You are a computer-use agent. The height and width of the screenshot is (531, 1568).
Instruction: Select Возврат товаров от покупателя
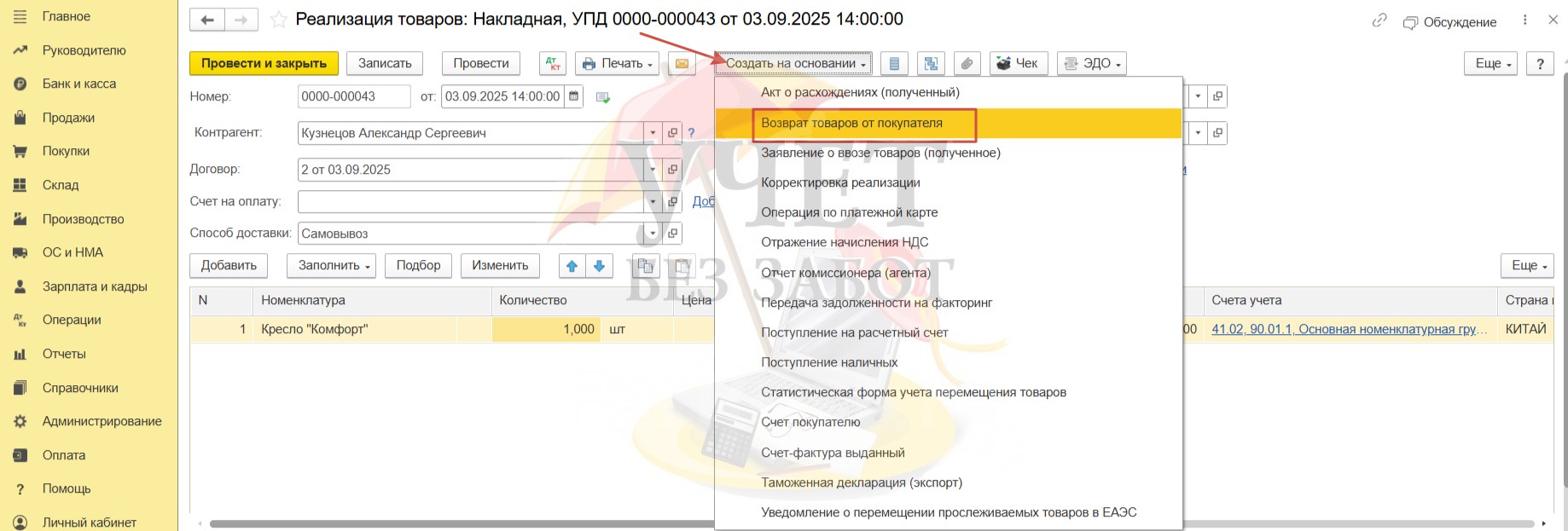coord(948,123)
